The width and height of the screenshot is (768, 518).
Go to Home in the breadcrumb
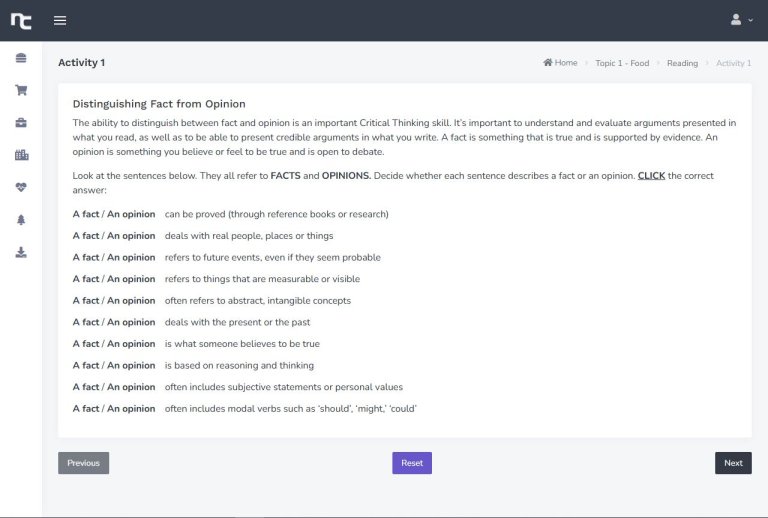tap(560, 63)
